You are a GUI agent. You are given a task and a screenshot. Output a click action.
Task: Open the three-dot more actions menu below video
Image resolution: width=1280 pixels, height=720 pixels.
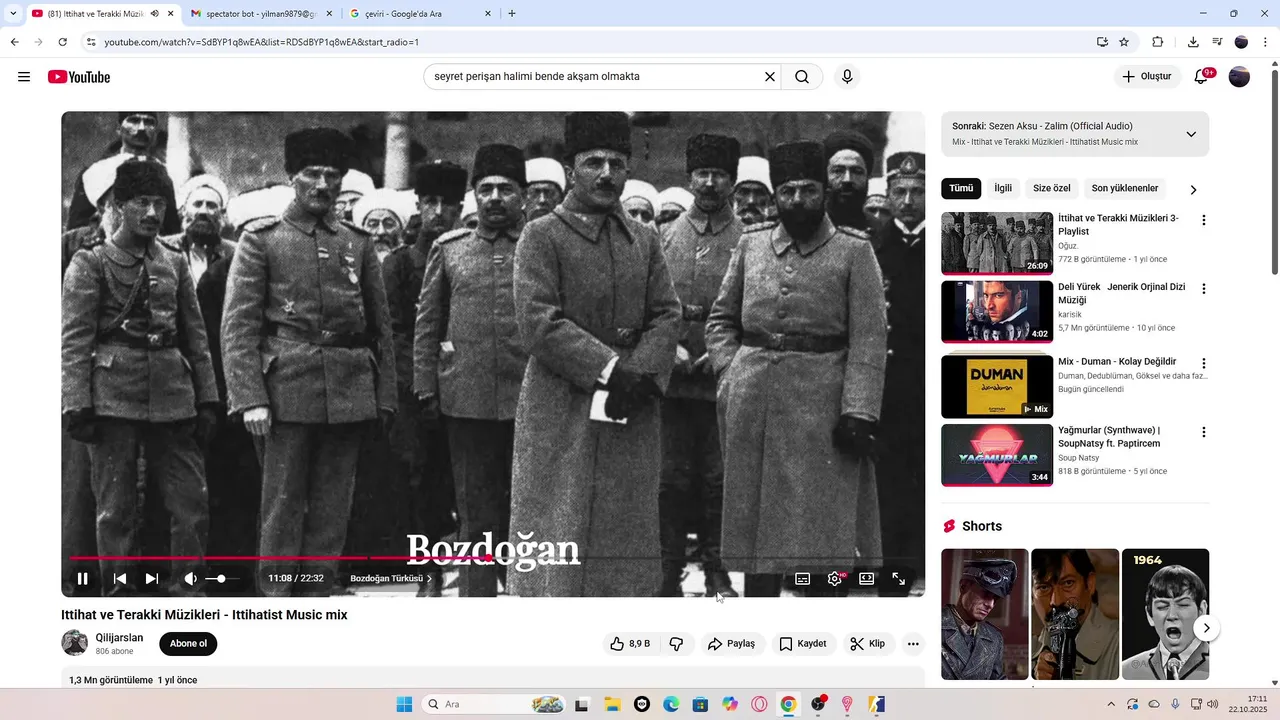[913, 644]
